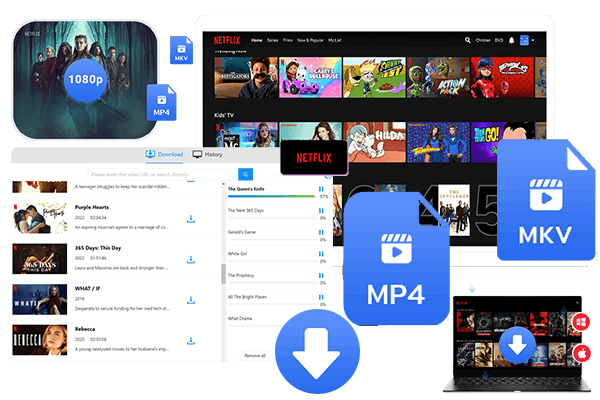Image resolution: width=600 pixels, height=400 pixels.
Task: Start downloading Rebecca using its download icon
Action: pos(191,341)
